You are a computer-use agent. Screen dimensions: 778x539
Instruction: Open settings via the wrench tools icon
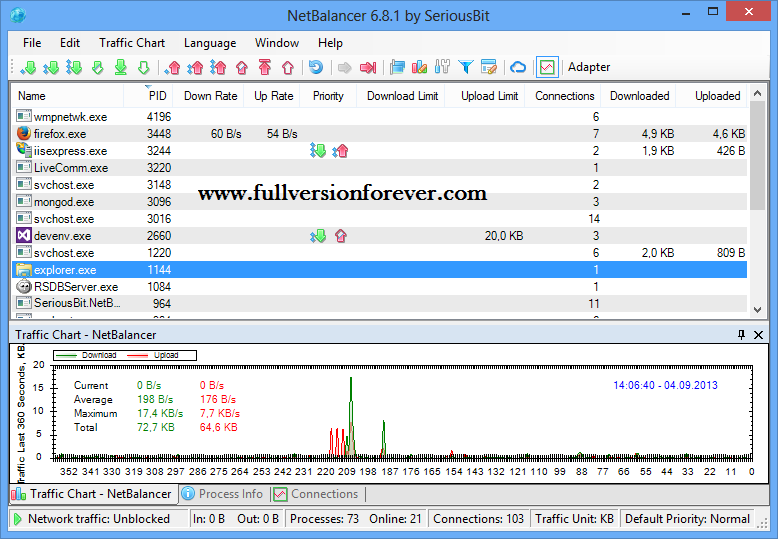click(x=442, y=67)
